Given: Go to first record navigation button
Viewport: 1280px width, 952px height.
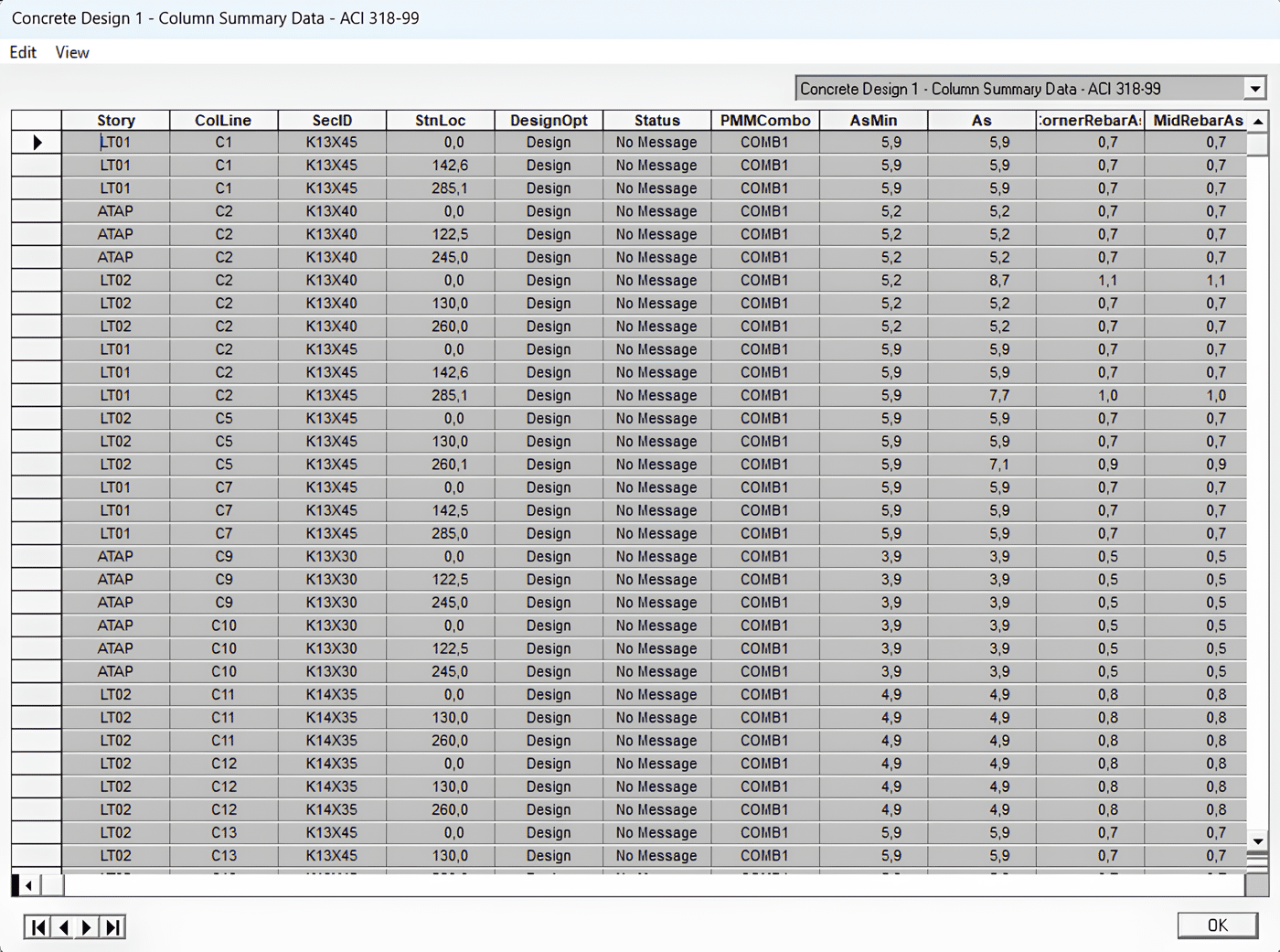Looking at the screenshot, I should (37, 927).
